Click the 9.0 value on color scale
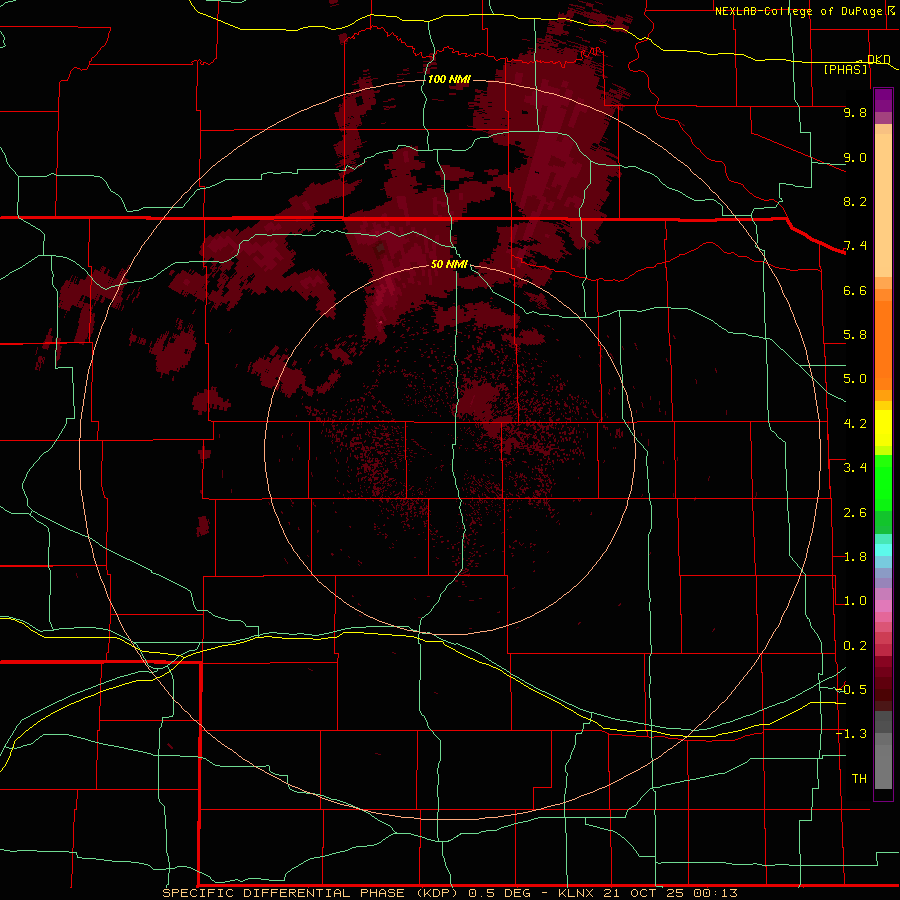Viewport: 900px width, 900px height. pyautogui.click(x=855, y=157)
